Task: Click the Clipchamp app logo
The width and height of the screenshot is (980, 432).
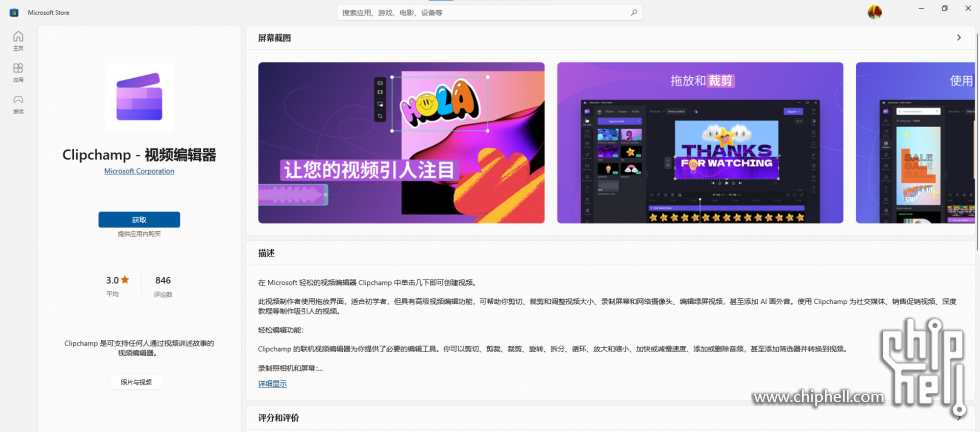Action: (x=139, y=97)
